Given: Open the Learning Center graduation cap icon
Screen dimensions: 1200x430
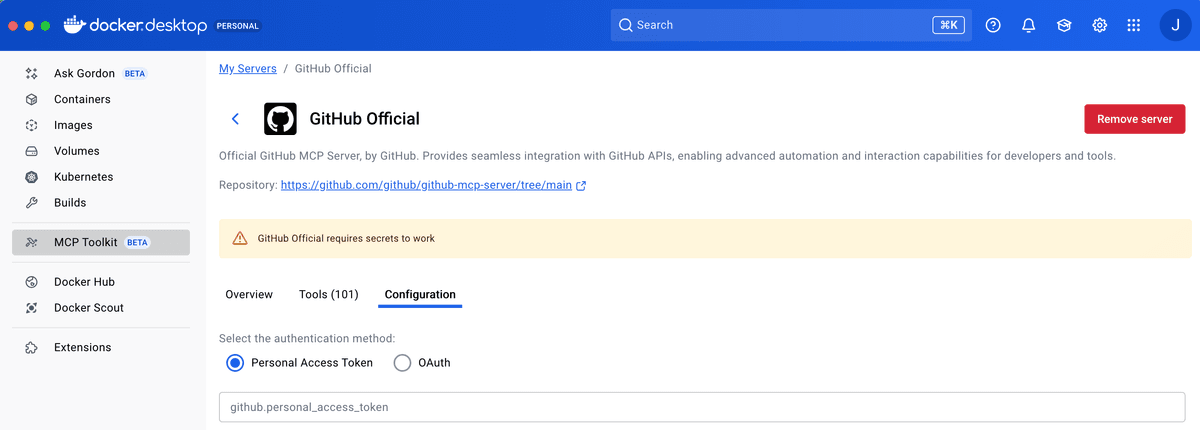Looking at the screenshot, I should tap(1064, 25).
